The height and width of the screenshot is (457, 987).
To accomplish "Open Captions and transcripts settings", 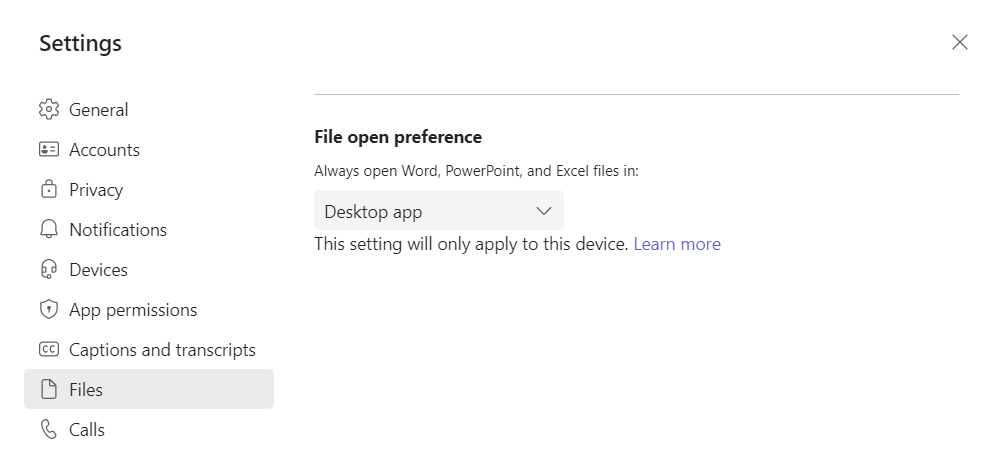I will 149,349.
